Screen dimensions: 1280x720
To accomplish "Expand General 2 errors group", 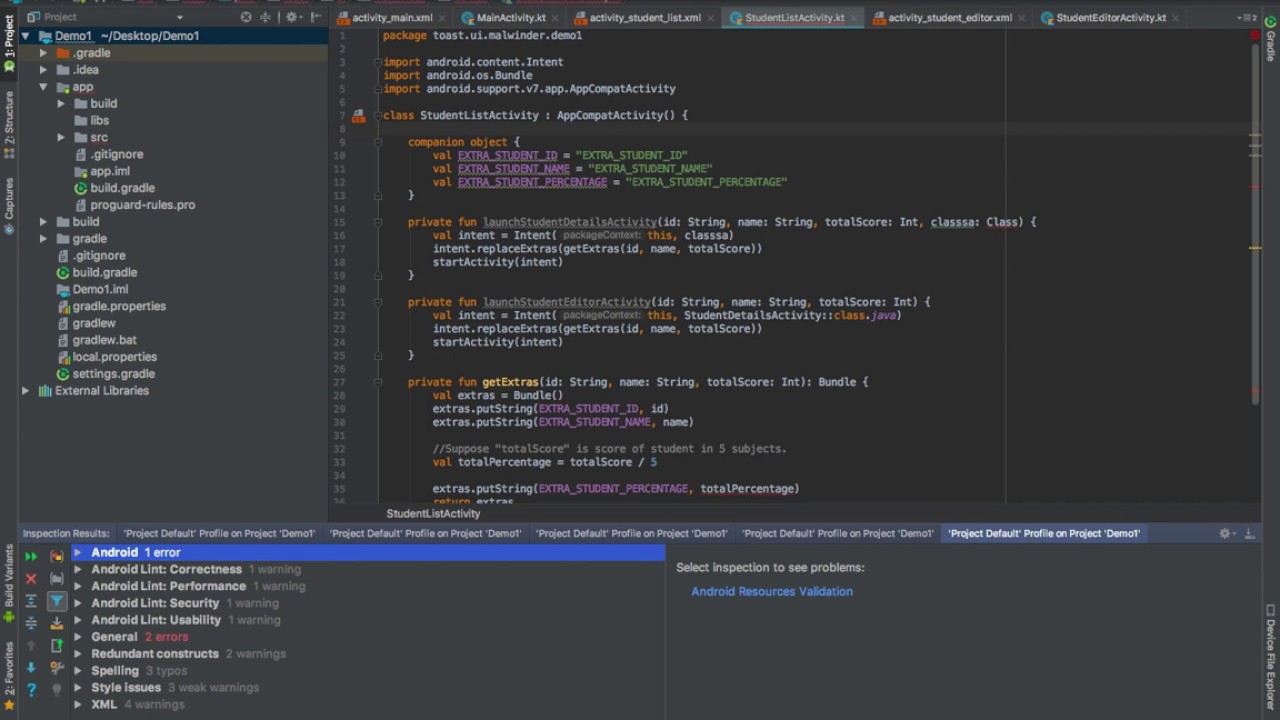I will coord(77,637).
